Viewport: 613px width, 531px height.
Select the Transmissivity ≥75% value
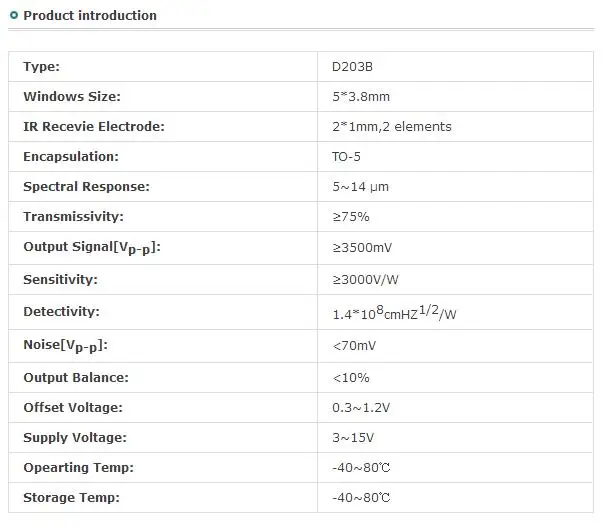click(351, 217)
